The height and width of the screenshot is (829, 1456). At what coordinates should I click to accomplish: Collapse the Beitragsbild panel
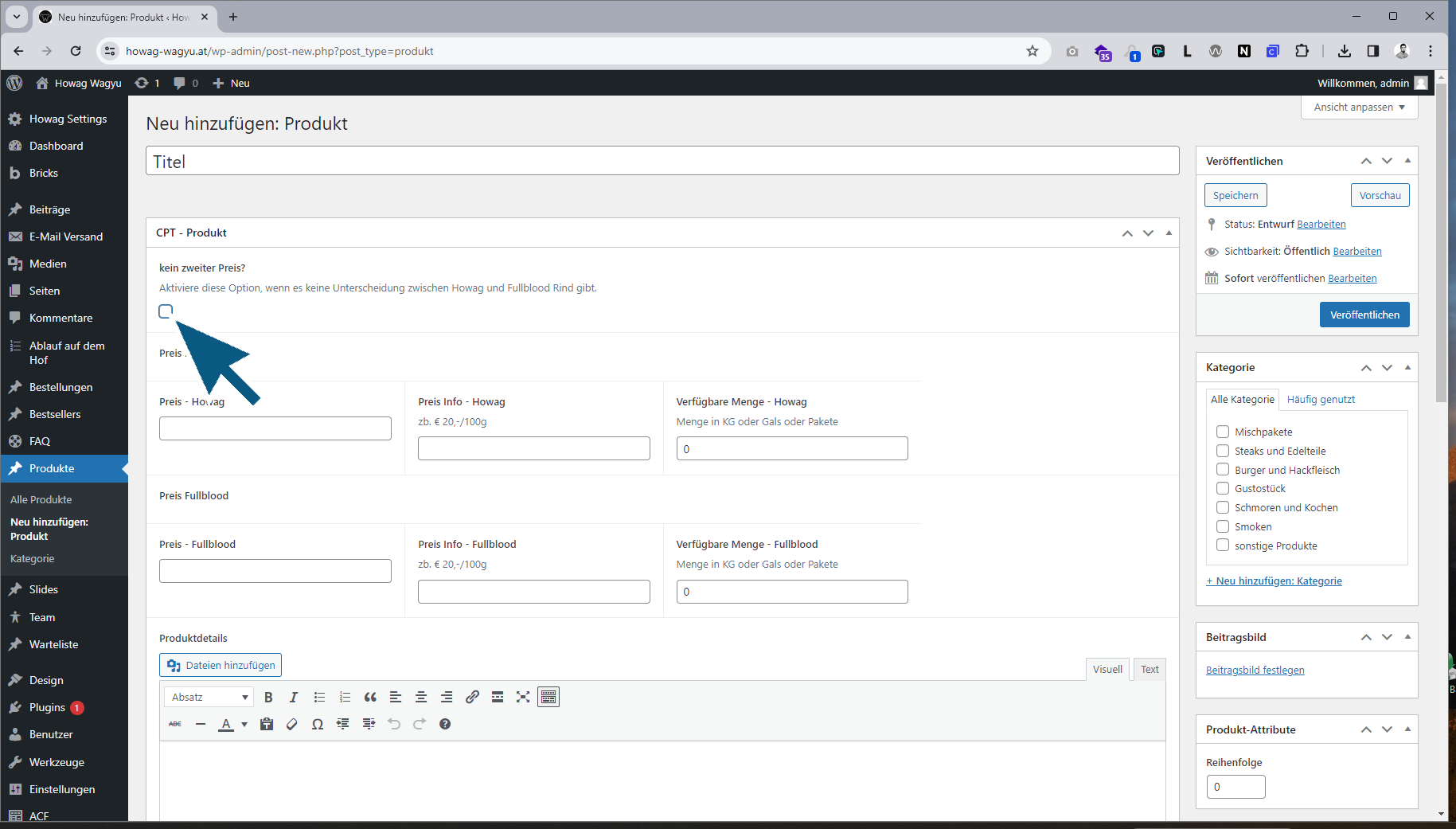1407,636
